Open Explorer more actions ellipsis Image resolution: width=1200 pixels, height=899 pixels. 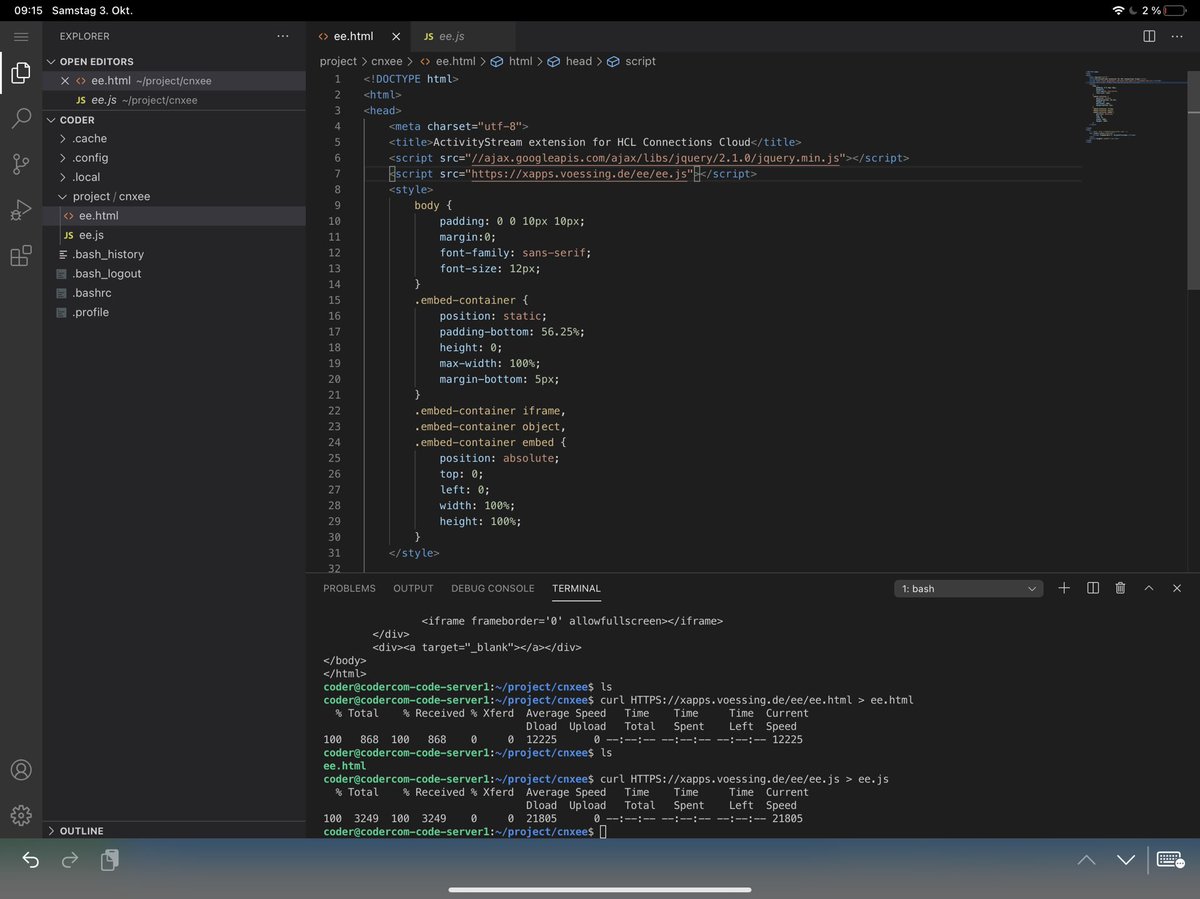click(x=283, y=36)
